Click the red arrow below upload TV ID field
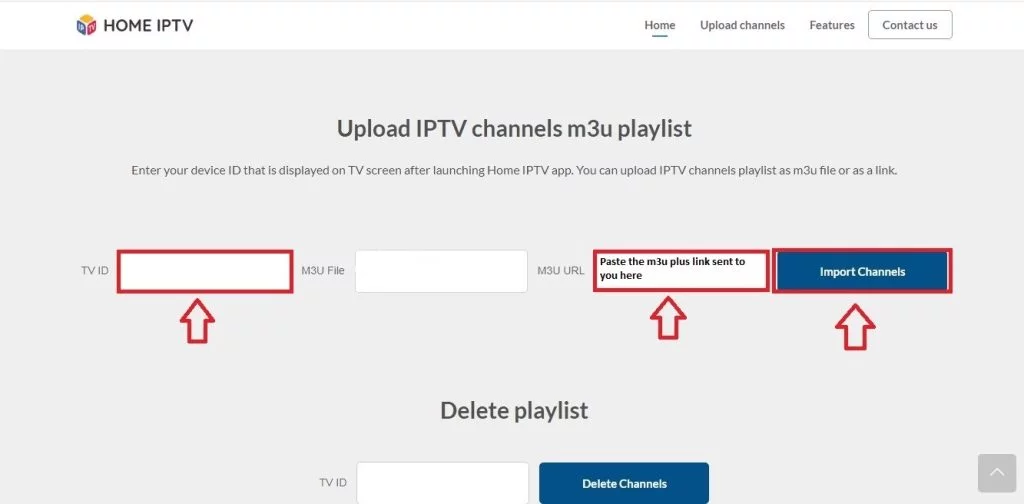The image size is (1024, 504). pyautogui.click(x=197, y=320)
